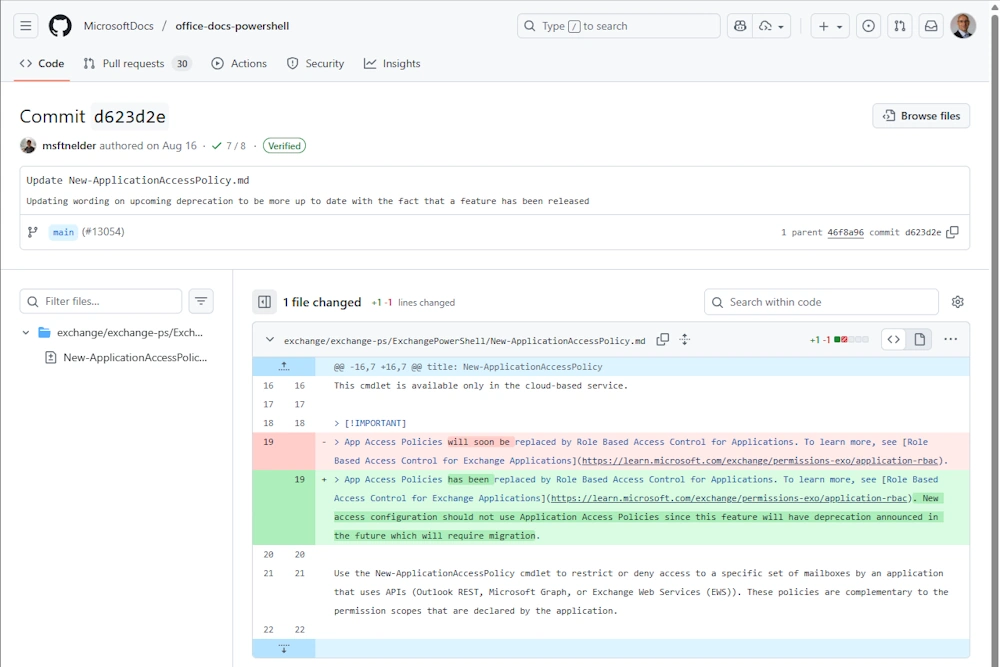Switch to source diff view
Screen dimensions: 1000x667
[x=894, y=340]
